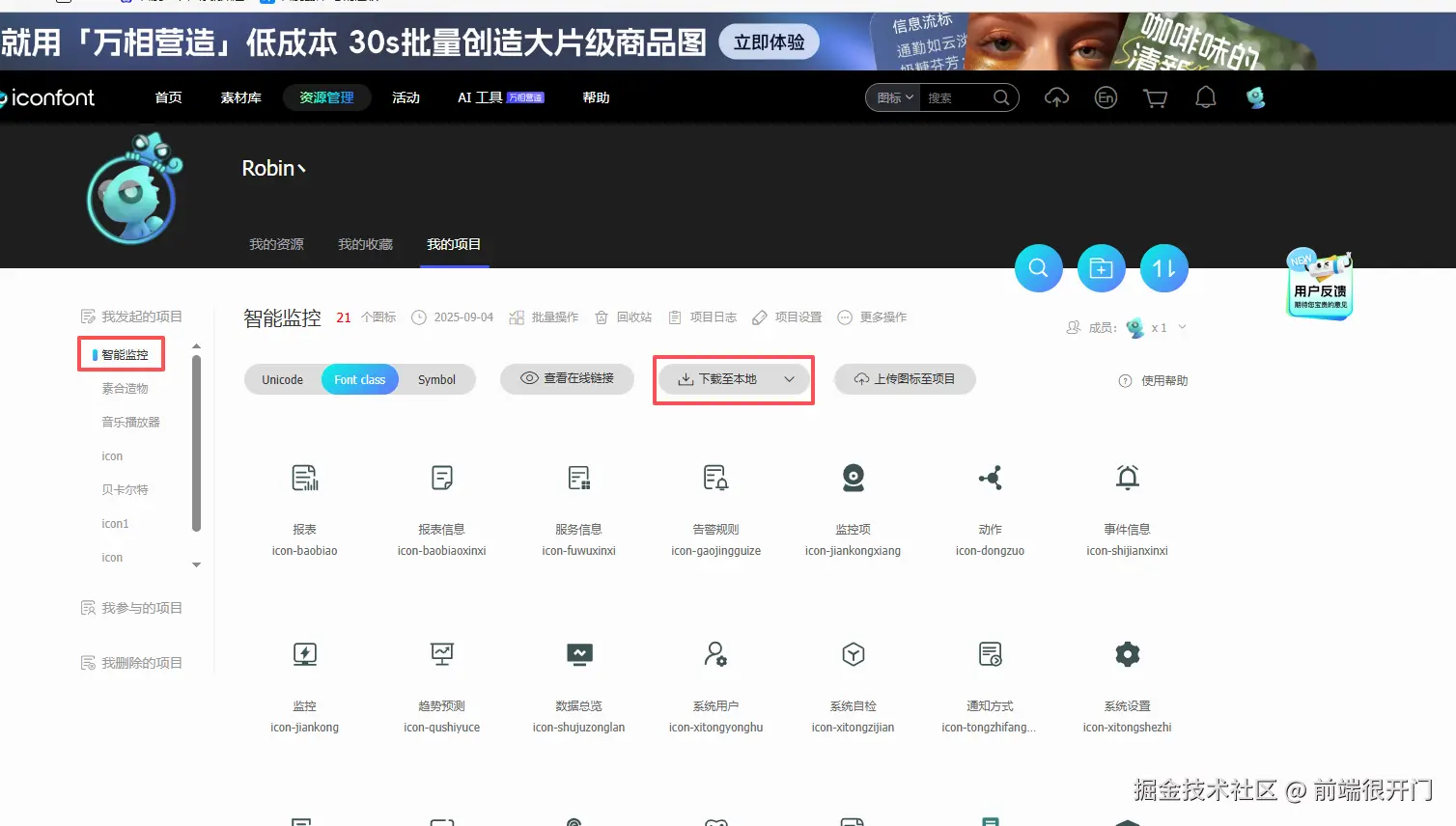Image resolution: width=1456 pixels, height=826 pixels.
Task: Open the 帮助 menu item
Action: 596,97
